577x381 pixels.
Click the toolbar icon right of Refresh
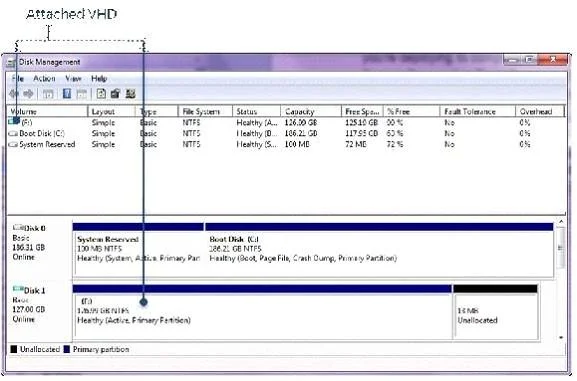pyautogui.click(x=116, y=94)
